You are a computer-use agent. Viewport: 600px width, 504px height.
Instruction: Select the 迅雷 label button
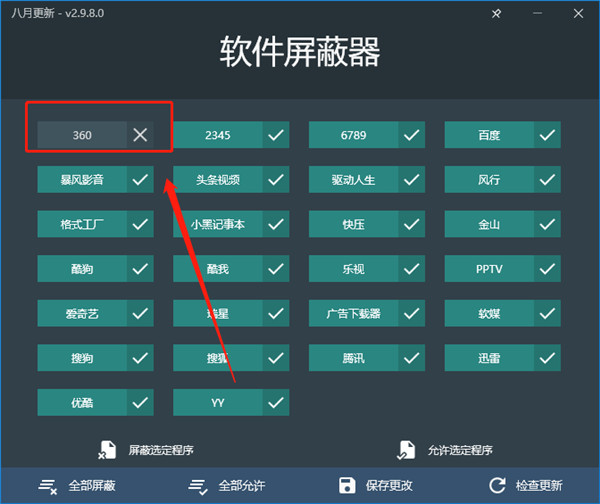489,358
